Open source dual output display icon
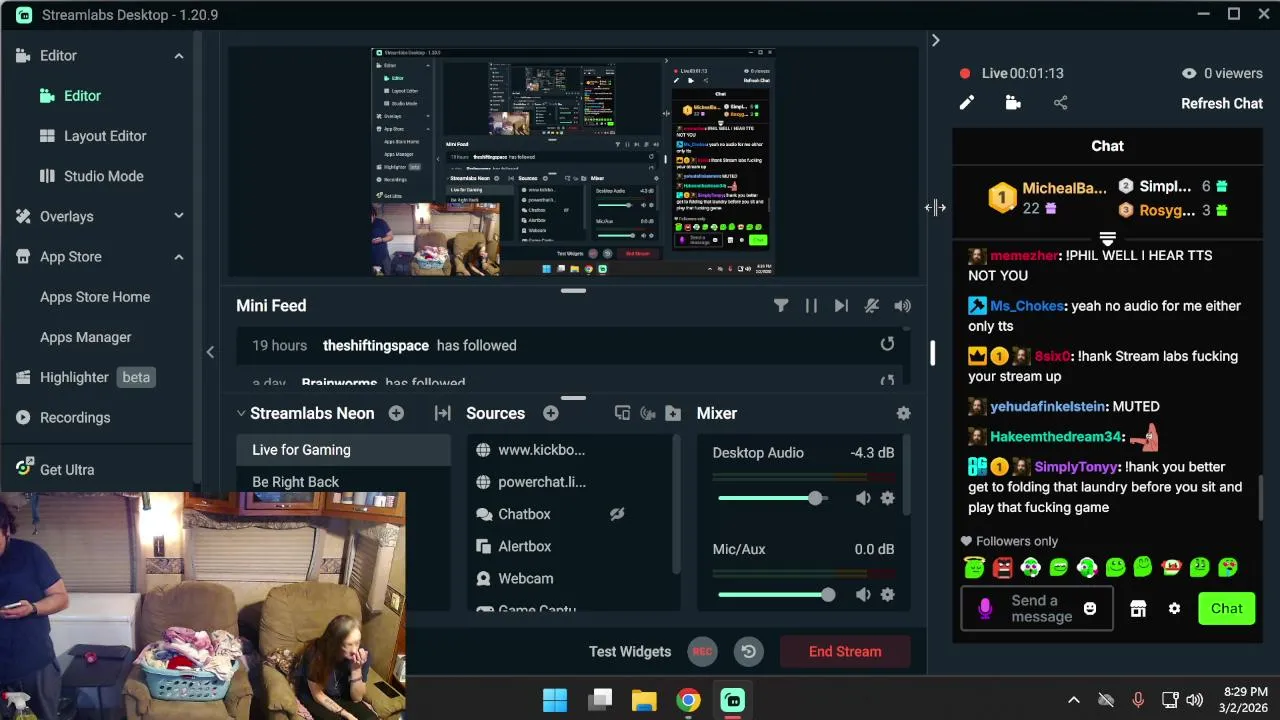The width and height of the screenshot is (1280, 720). click(x=622, y=413)
